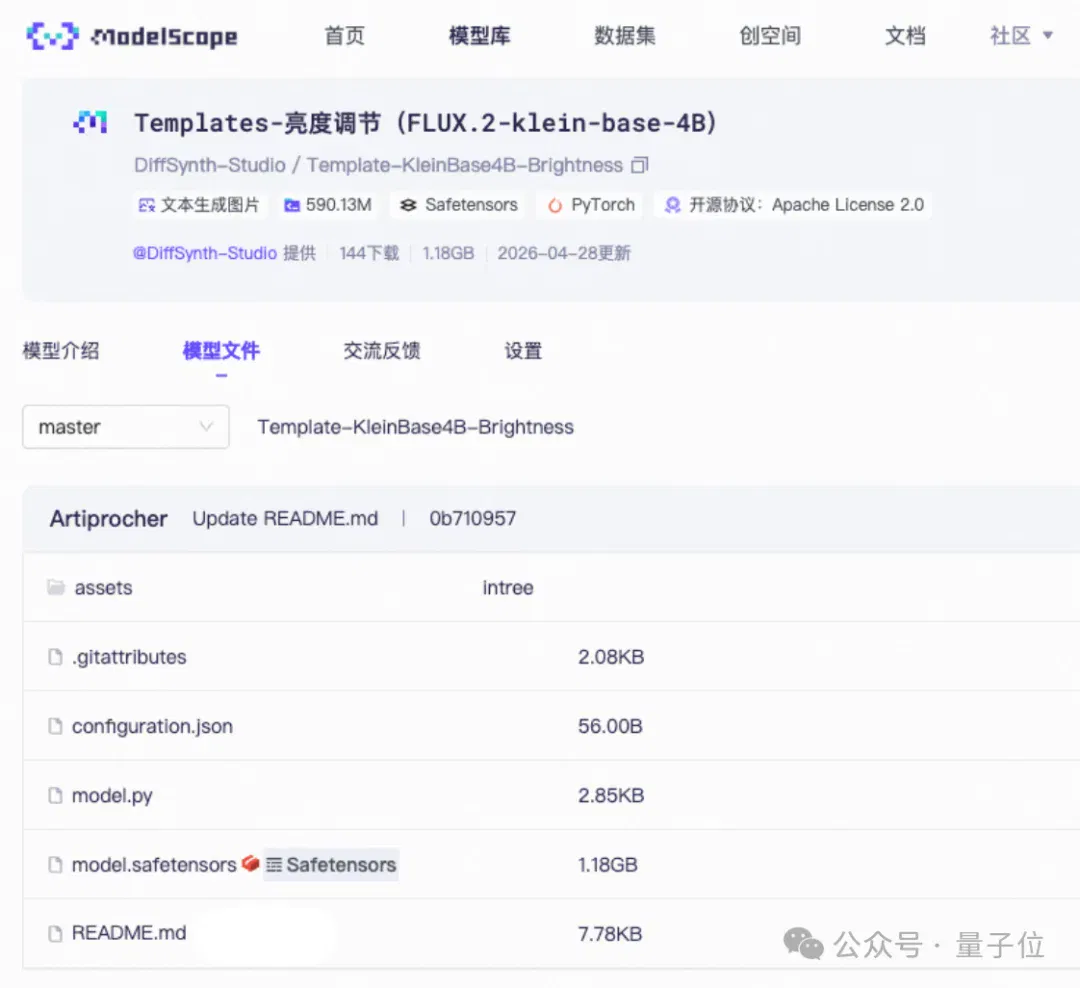Click the README.md file icon
1080x988 pixels.
pyautogui.click(x=55, y=934)
